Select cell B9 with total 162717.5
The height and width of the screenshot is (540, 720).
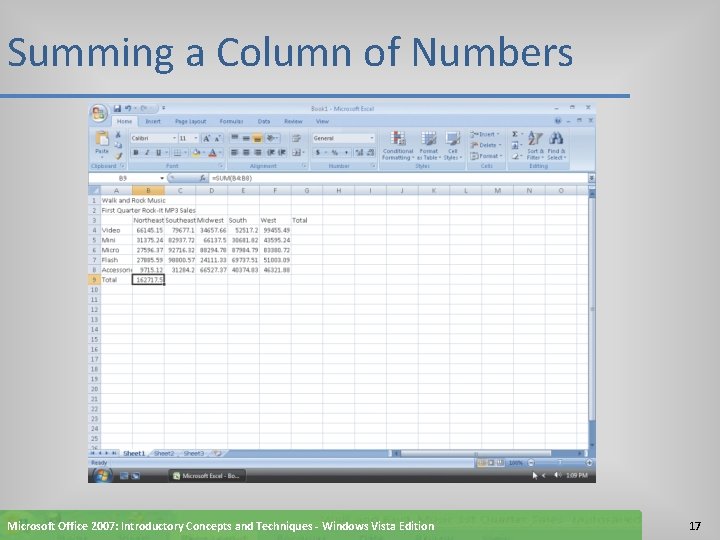[148, 280]
